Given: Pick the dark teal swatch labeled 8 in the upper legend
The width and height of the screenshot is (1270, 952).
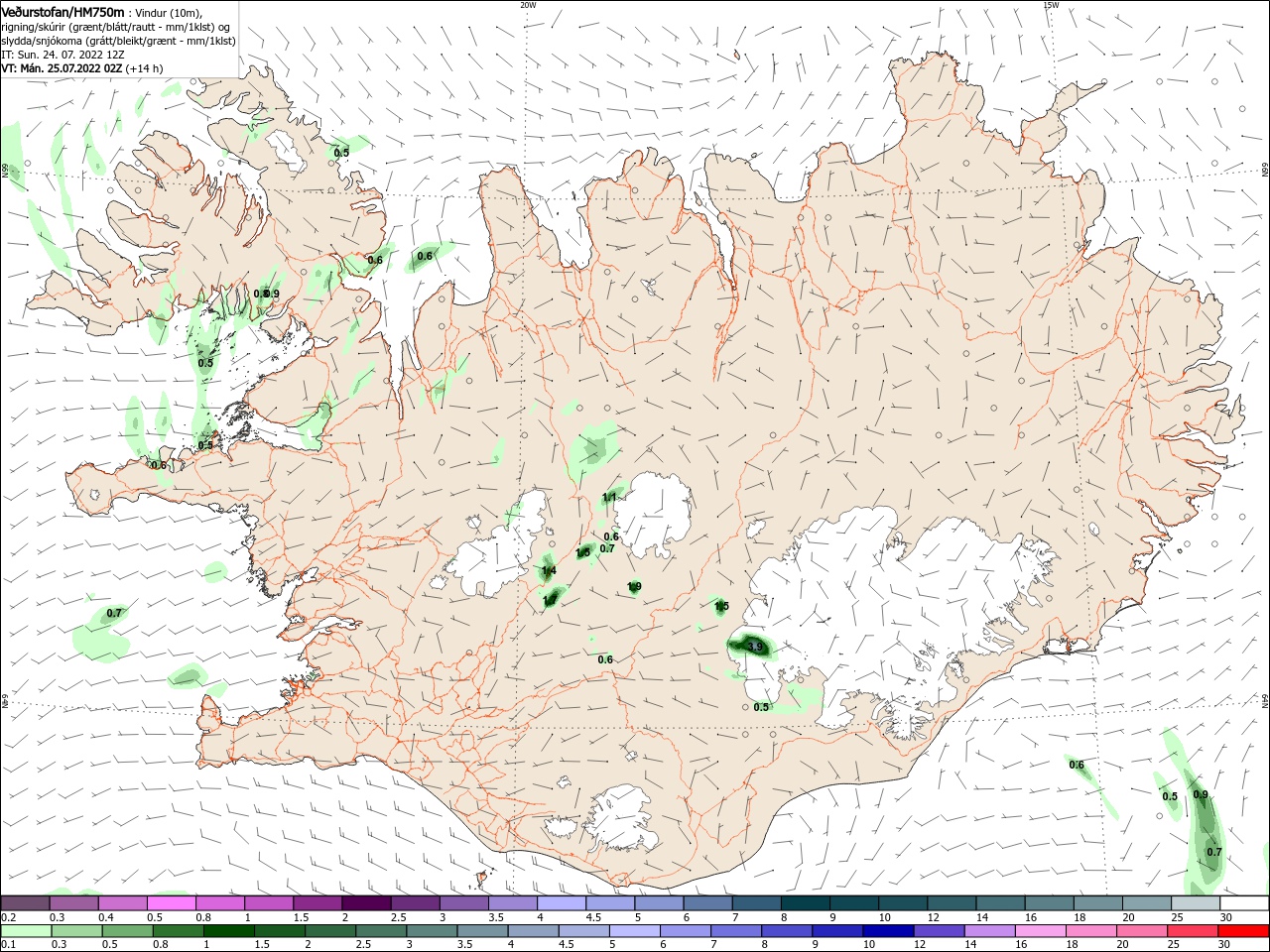Looking at the screenshot, I should coord(805,903).
